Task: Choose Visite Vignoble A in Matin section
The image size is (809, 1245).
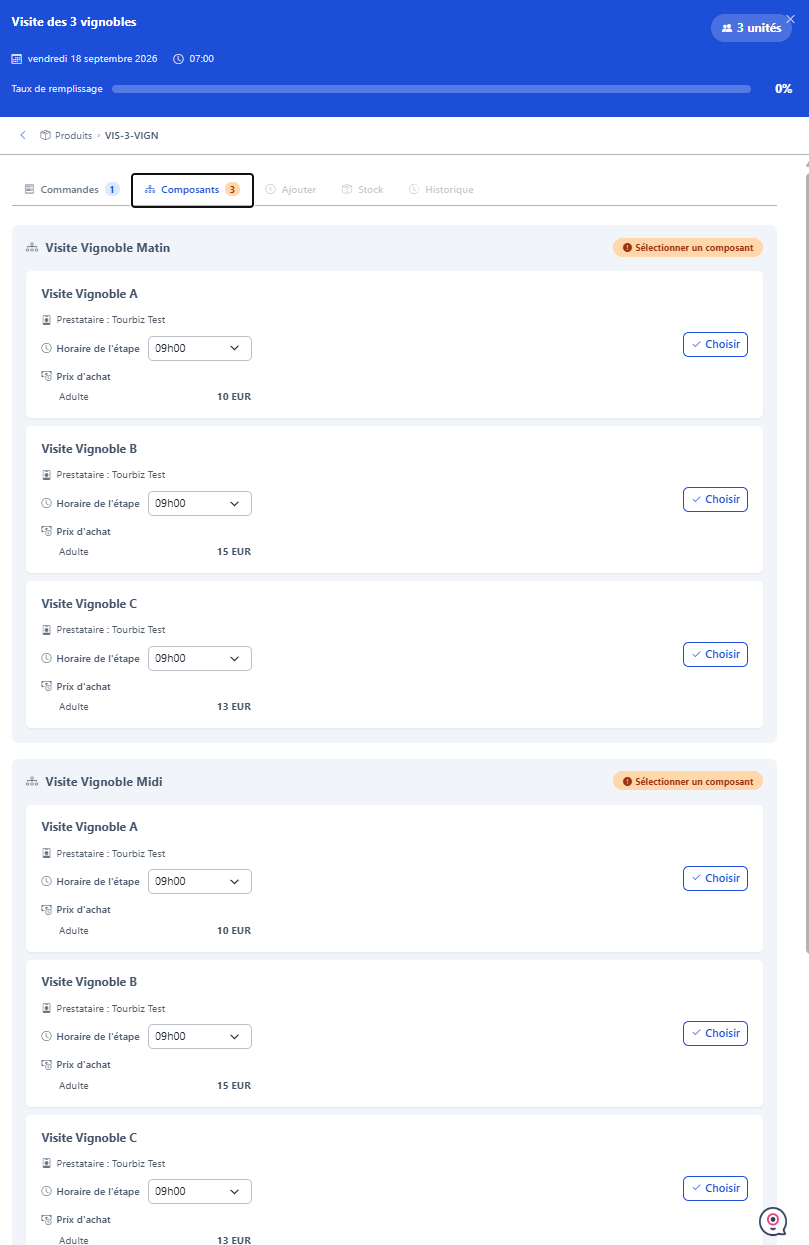Action: [x=715, y=344]
